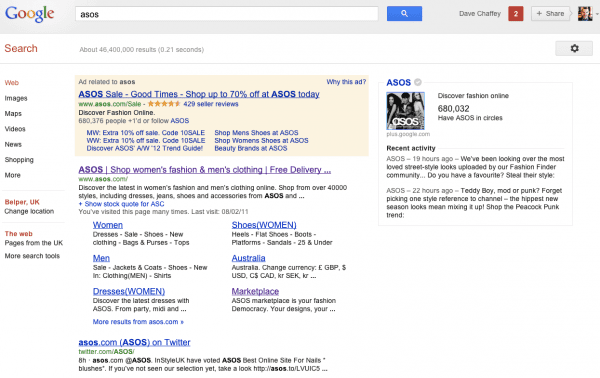Image resolution: width=600 pixels, height=378 pixels.
Task: Open the ASOS Google+ thumbnail image
Action: [405, 111]
